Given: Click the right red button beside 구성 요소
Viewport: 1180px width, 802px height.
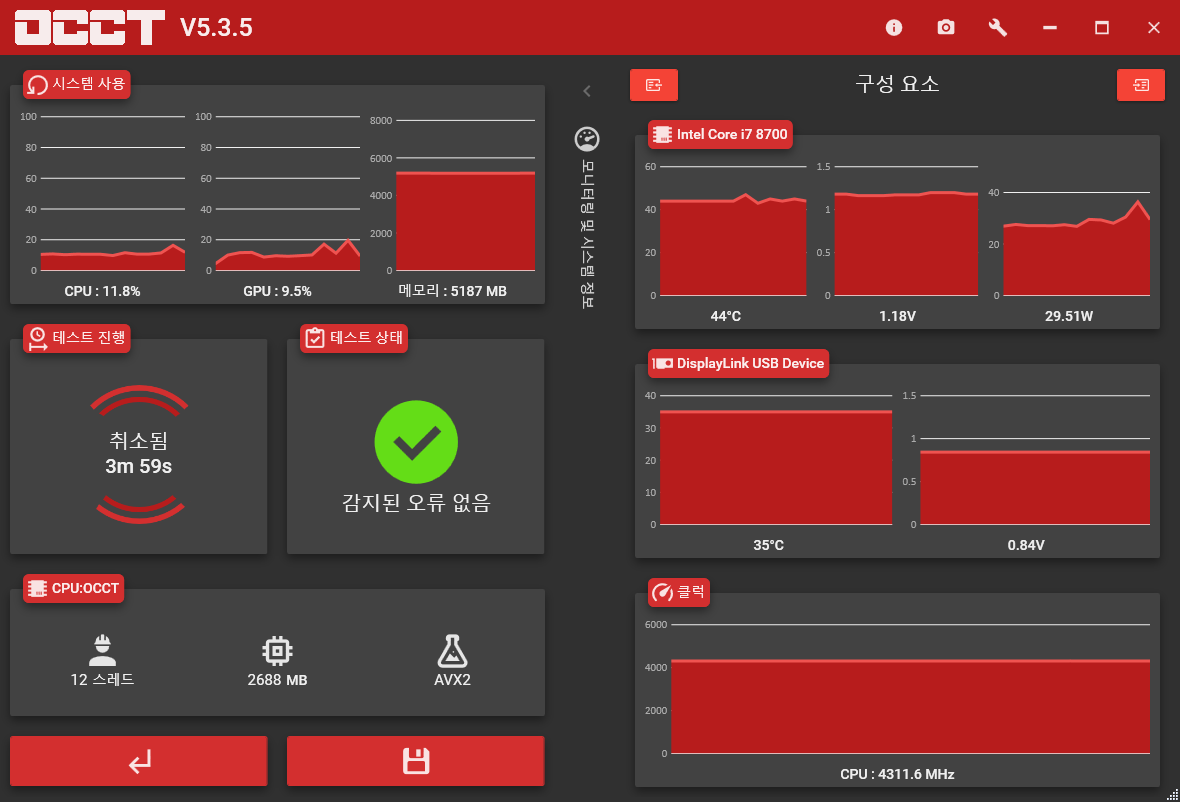Looking at the screenshot, I should pyautogui.click(x=1140, y=85).
